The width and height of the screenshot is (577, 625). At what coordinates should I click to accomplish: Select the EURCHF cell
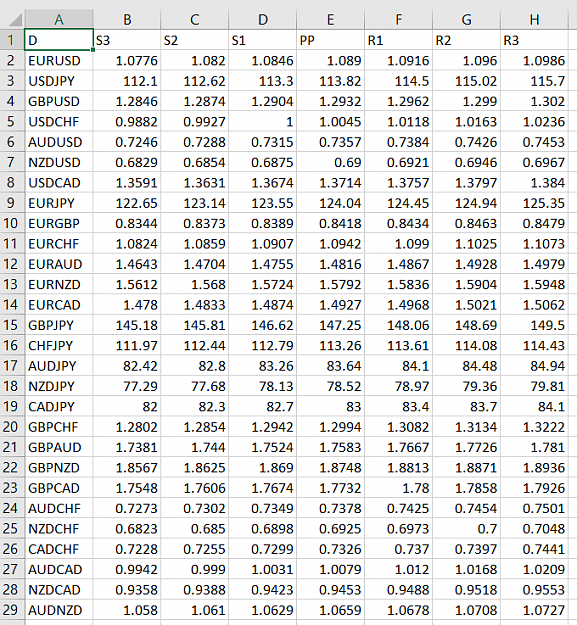(59, 243)
